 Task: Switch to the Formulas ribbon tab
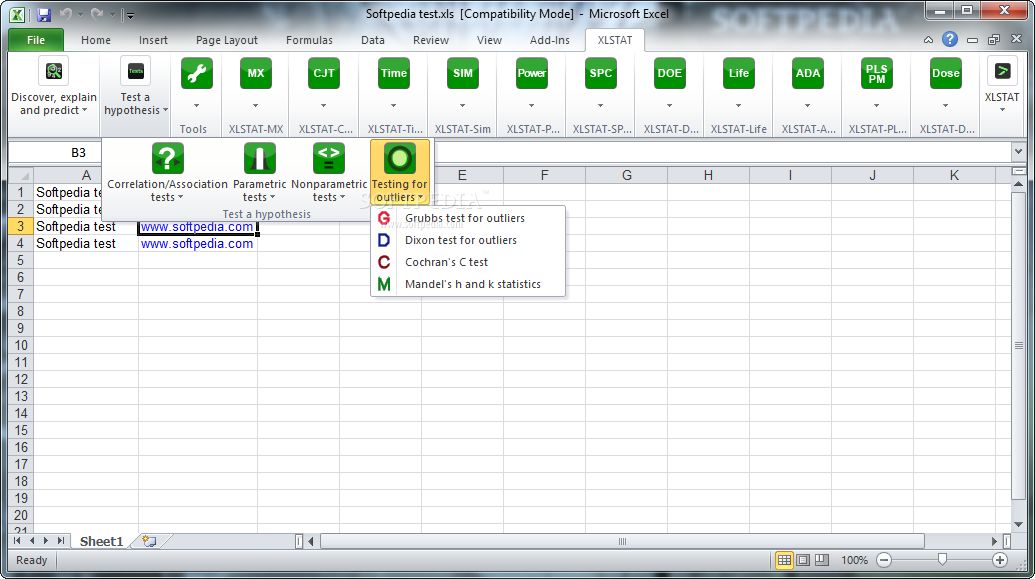tap(309, 40)
